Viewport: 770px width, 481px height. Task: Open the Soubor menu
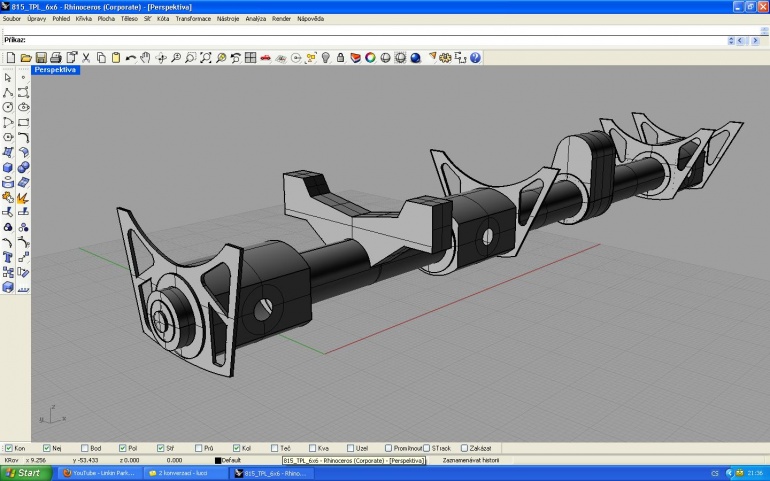pos(12,19)
